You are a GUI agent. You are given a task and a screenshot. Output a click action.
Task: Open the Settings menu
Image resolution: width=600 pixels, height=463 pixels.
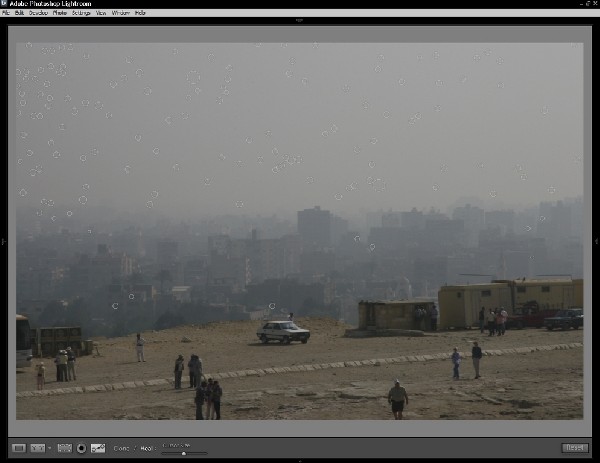click(x=81, y=13)
